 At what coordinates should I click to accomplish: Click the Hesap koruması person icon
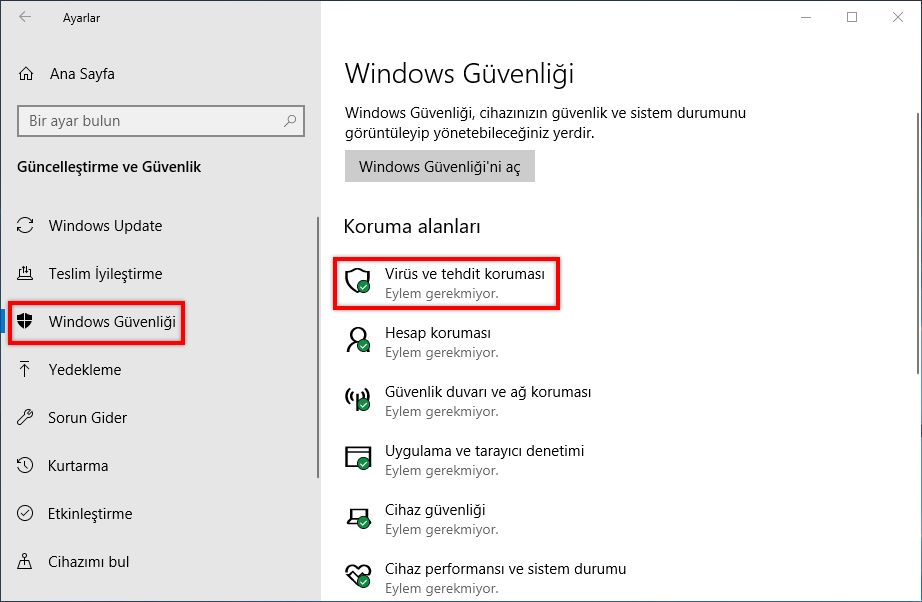click(357, 341)
